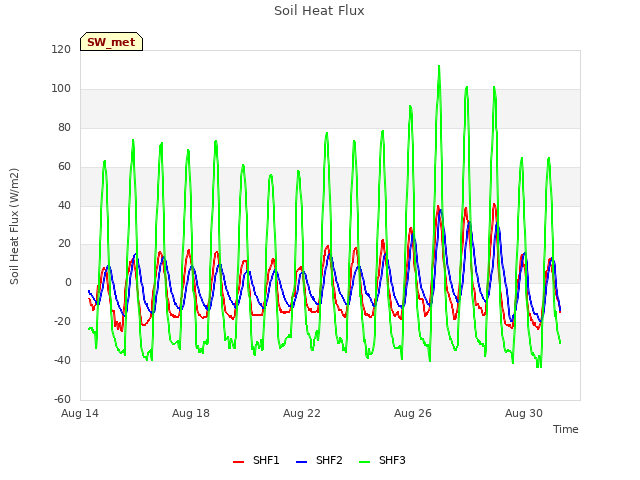
Task: Click the 60 y-axis tick label
Action: [x=64, y=167]
